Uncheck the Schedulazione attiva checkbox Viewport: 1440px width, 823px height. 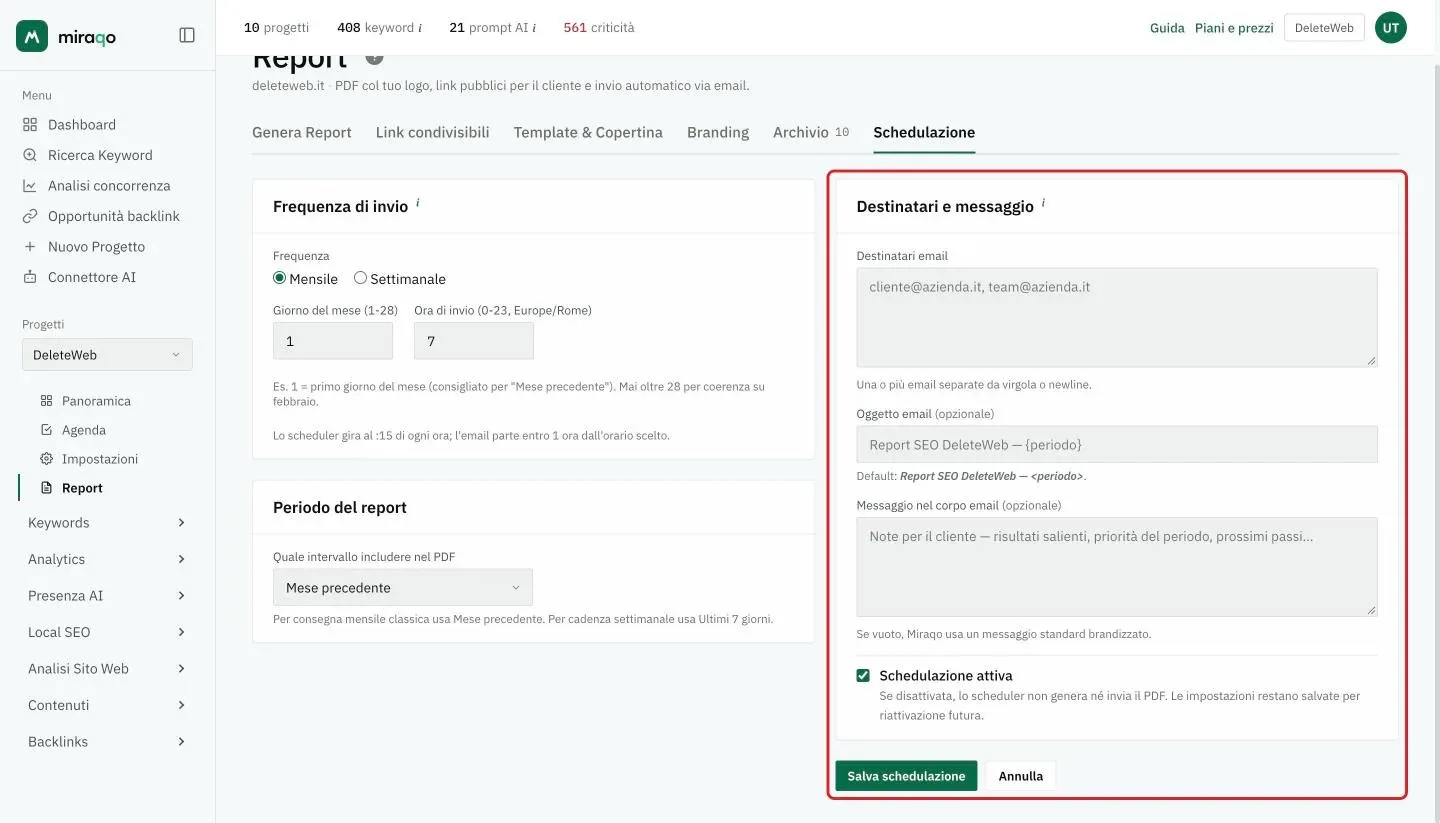pyautogui.click(x=863, y=676)
